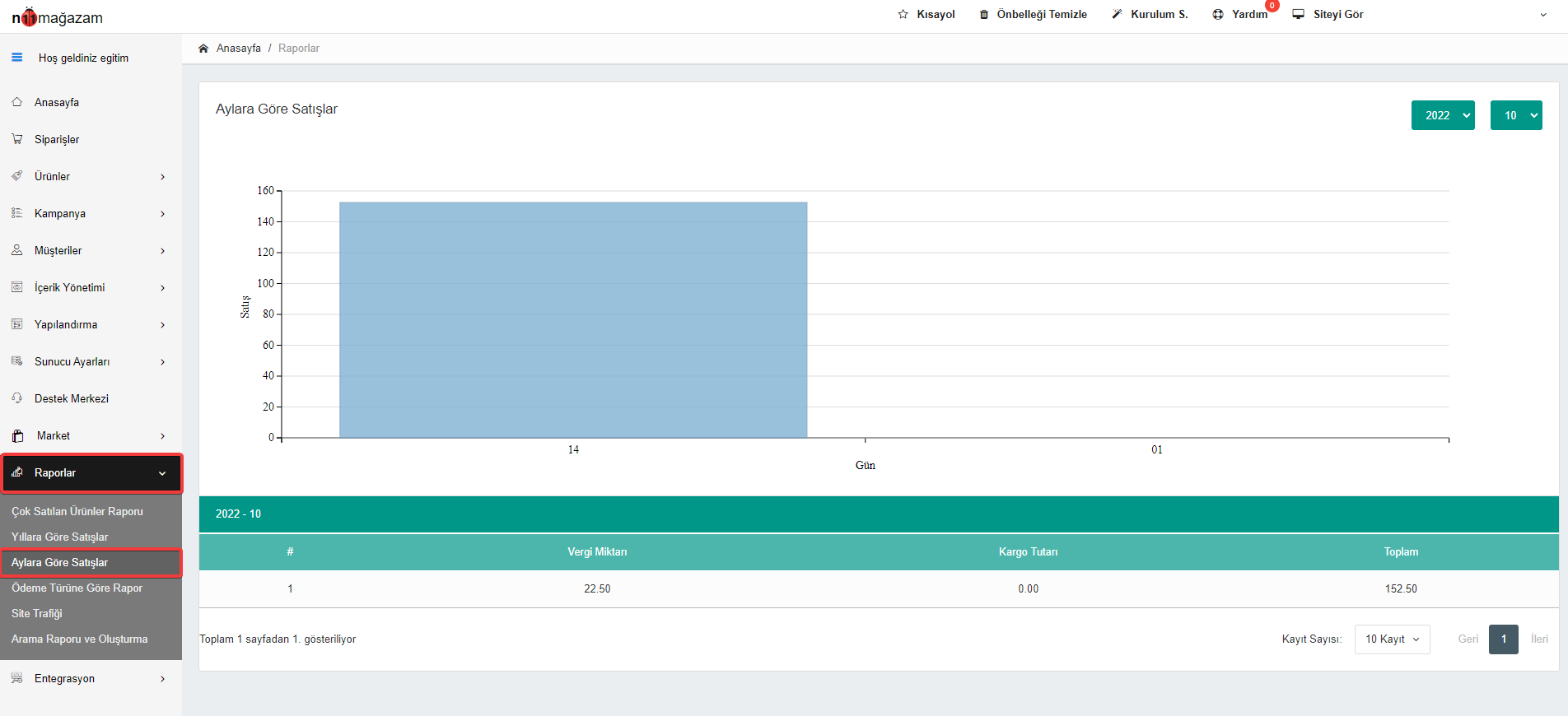Click the 2022 - 10 table title

click(x=238, y=514)
